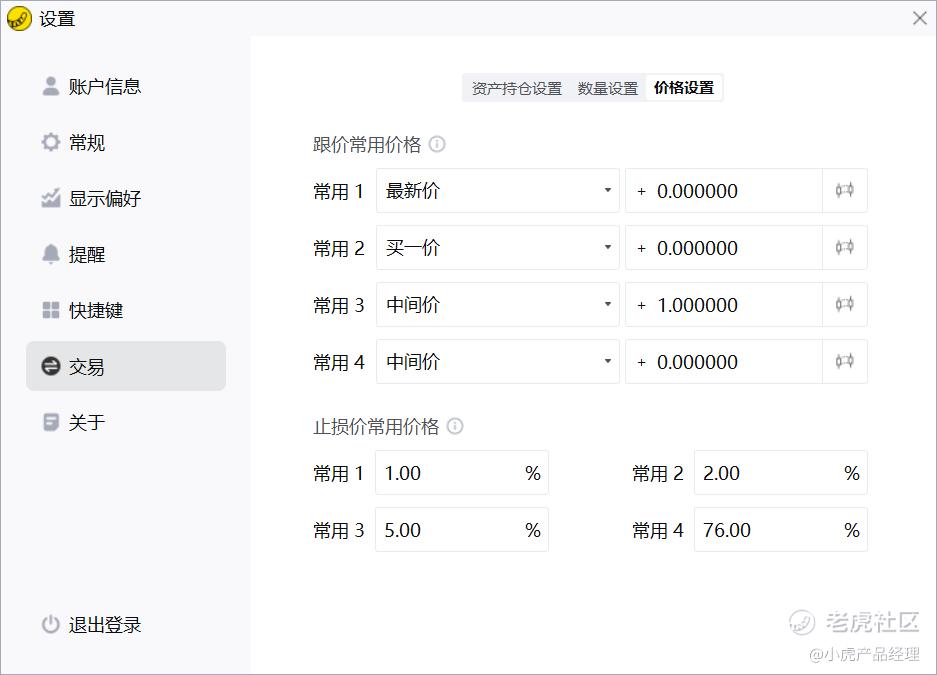This screenshot has width=937, height=675.
Task: Open the 常用 1 最新价 dropdown
Action: [x=497, y=191]
